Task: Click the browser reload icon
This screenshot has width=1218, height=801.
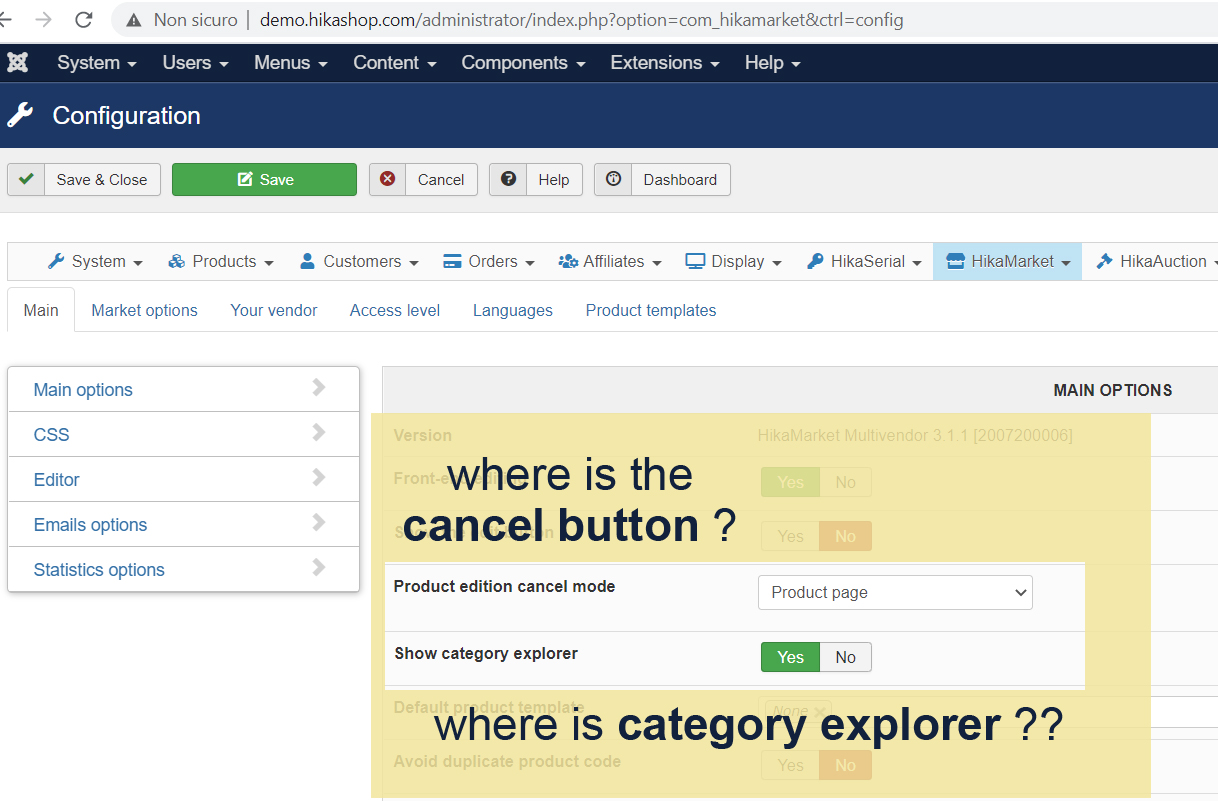Action: point(84,19)
